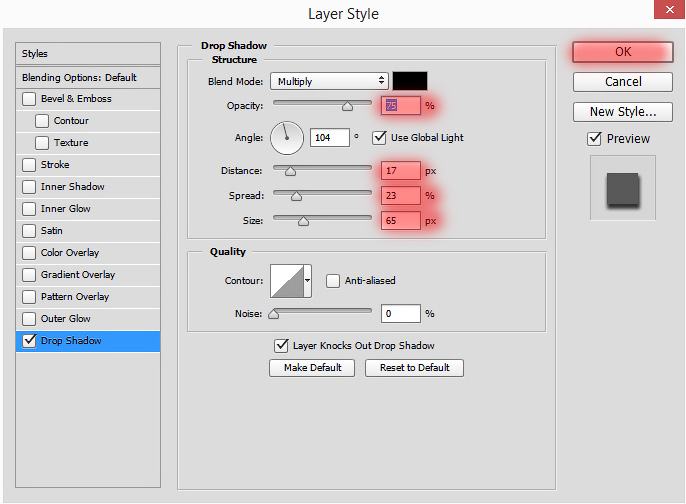Click the angle dial control
686x504 pixels.
tap(287, 138)
